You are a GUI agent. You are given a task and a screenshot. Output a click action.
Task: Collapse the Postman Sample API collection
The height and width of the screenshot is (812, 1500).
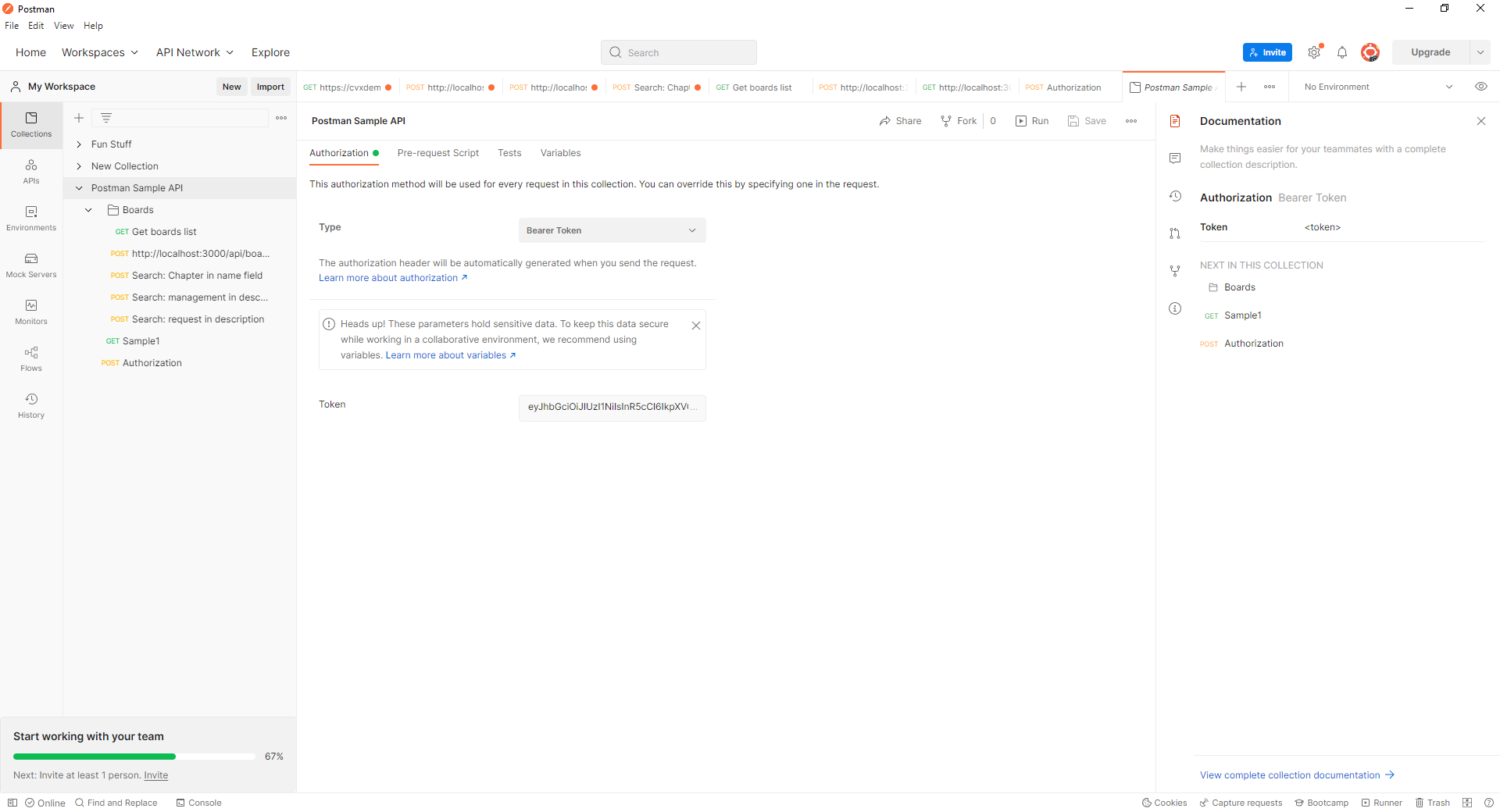tap(79, 188)
